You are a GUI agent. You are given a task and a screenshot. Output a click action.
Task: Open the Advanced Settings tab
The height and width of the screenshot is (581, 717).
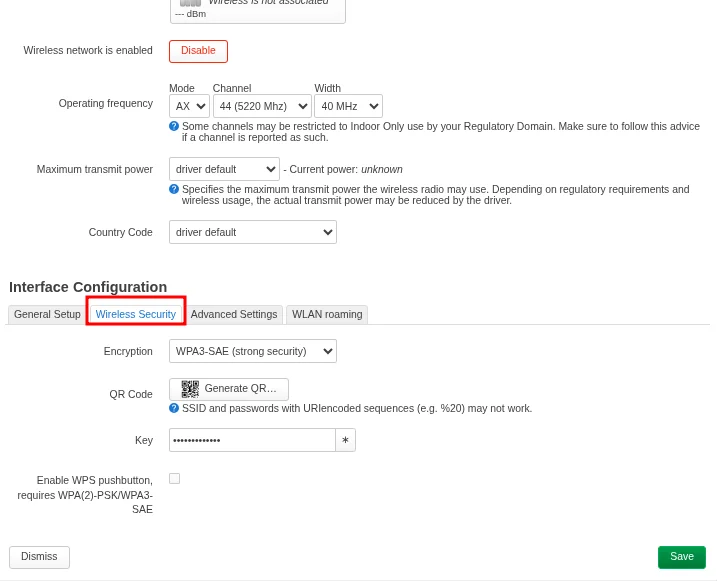click(234, 314)
